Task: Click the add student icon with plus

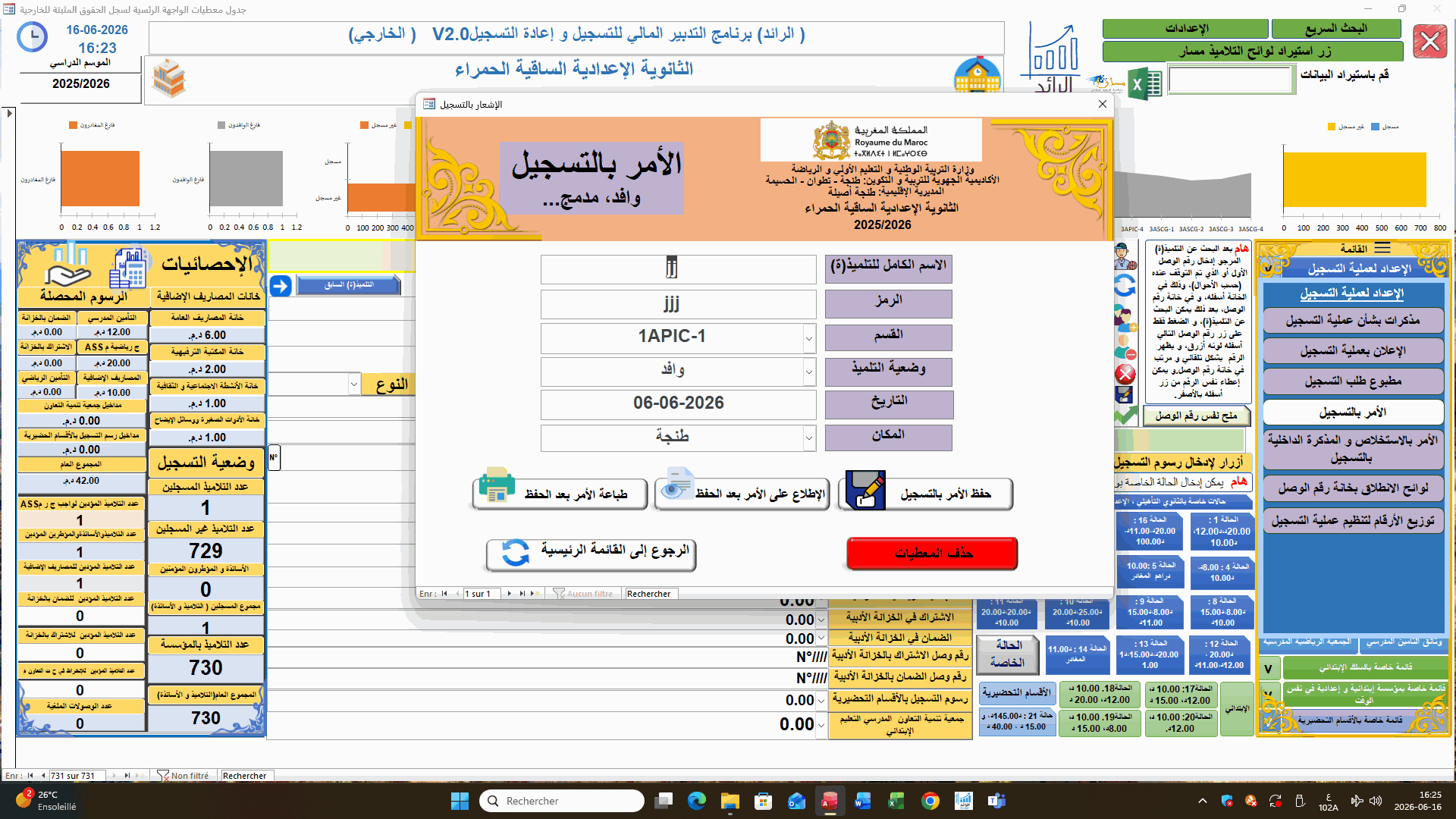Action: (1125, 316)
